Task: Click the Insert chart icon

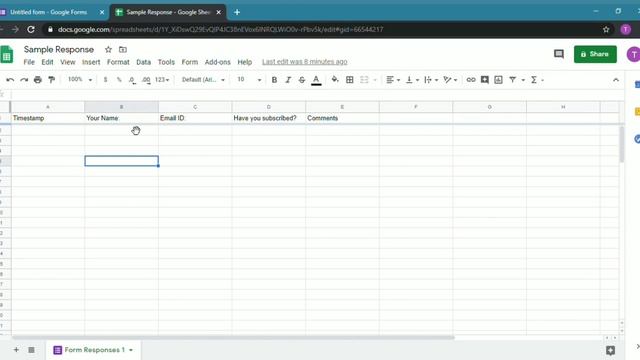Action: click(498, 80)
